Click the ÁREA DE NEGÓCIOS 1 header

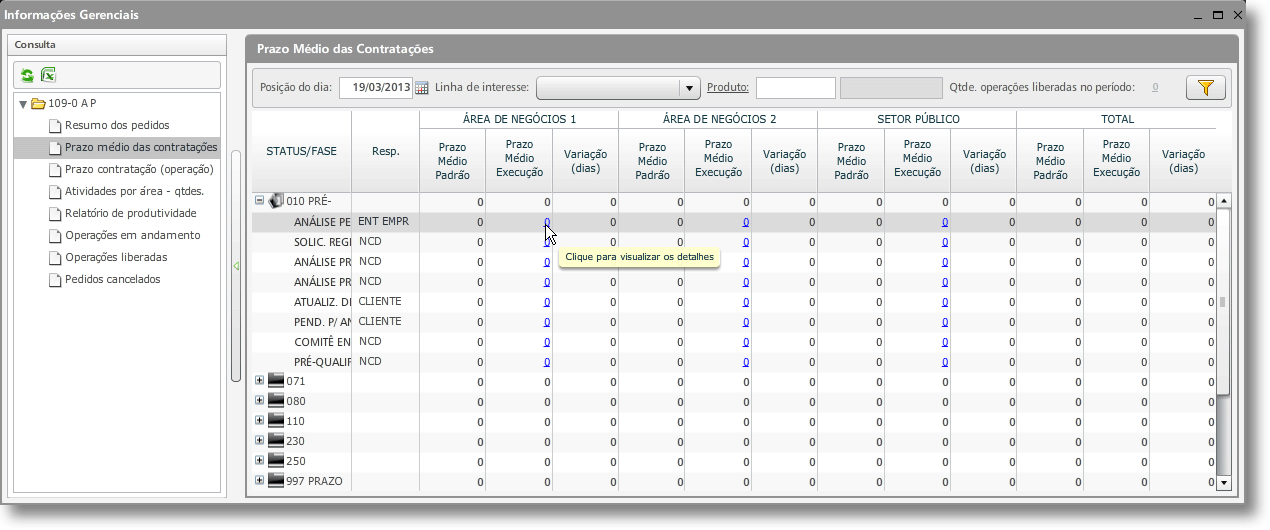point(519,119)
